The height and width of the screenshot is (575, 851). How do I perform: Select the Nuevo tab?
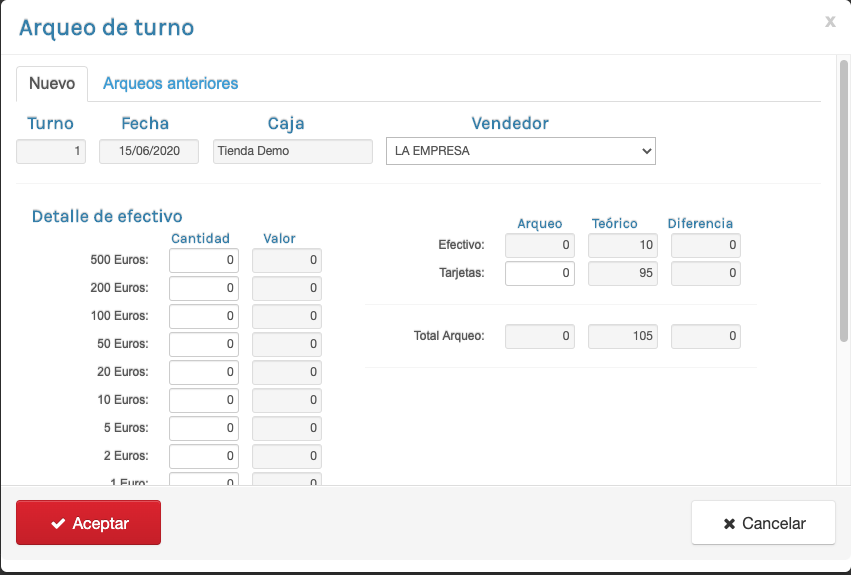pos(52,83)
